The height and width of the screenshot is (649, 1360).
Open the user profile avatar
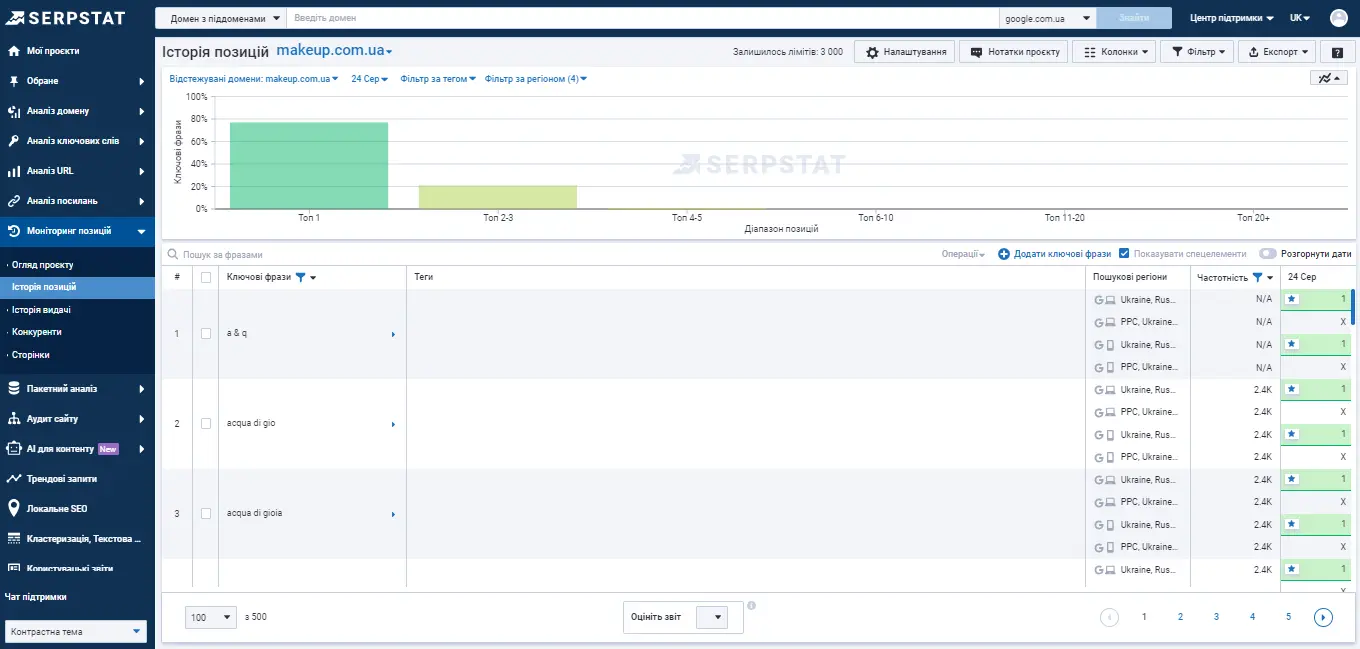pyautogui.click(x=1338, y=18)
